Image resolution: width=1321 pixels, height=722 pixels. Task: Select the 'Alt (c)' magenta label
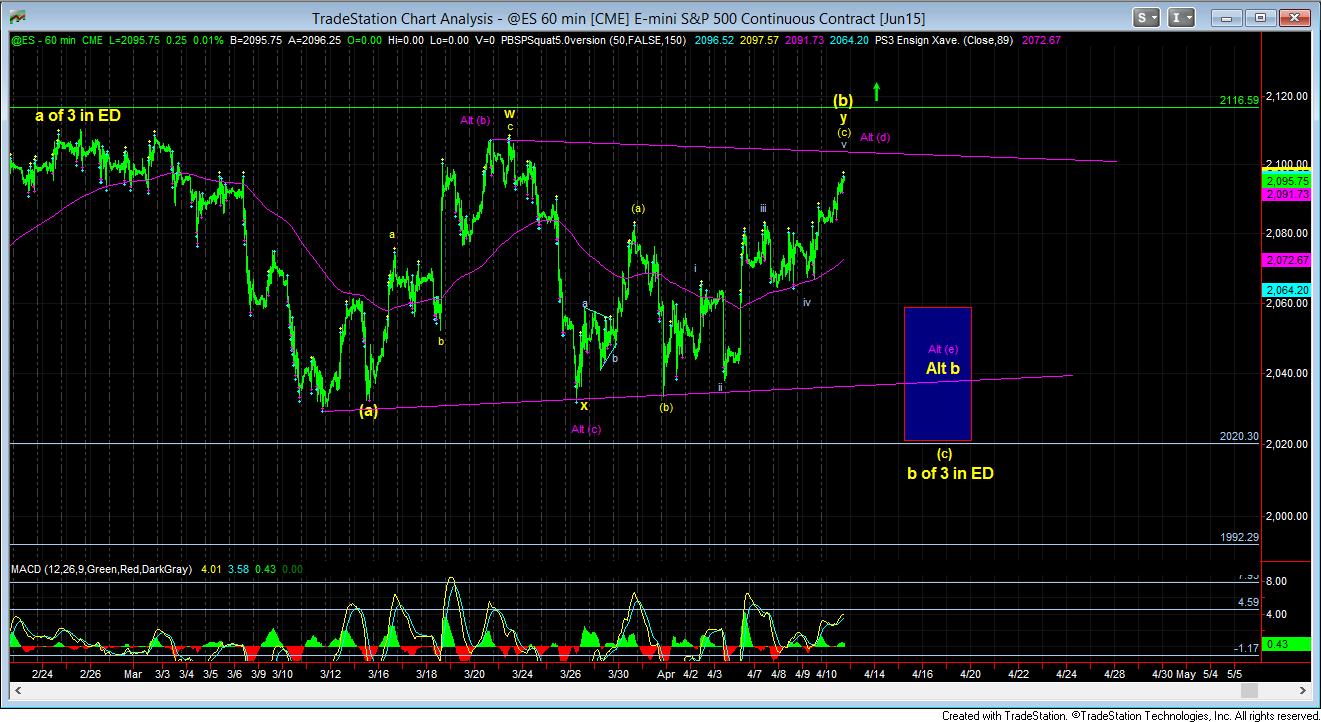586,429
